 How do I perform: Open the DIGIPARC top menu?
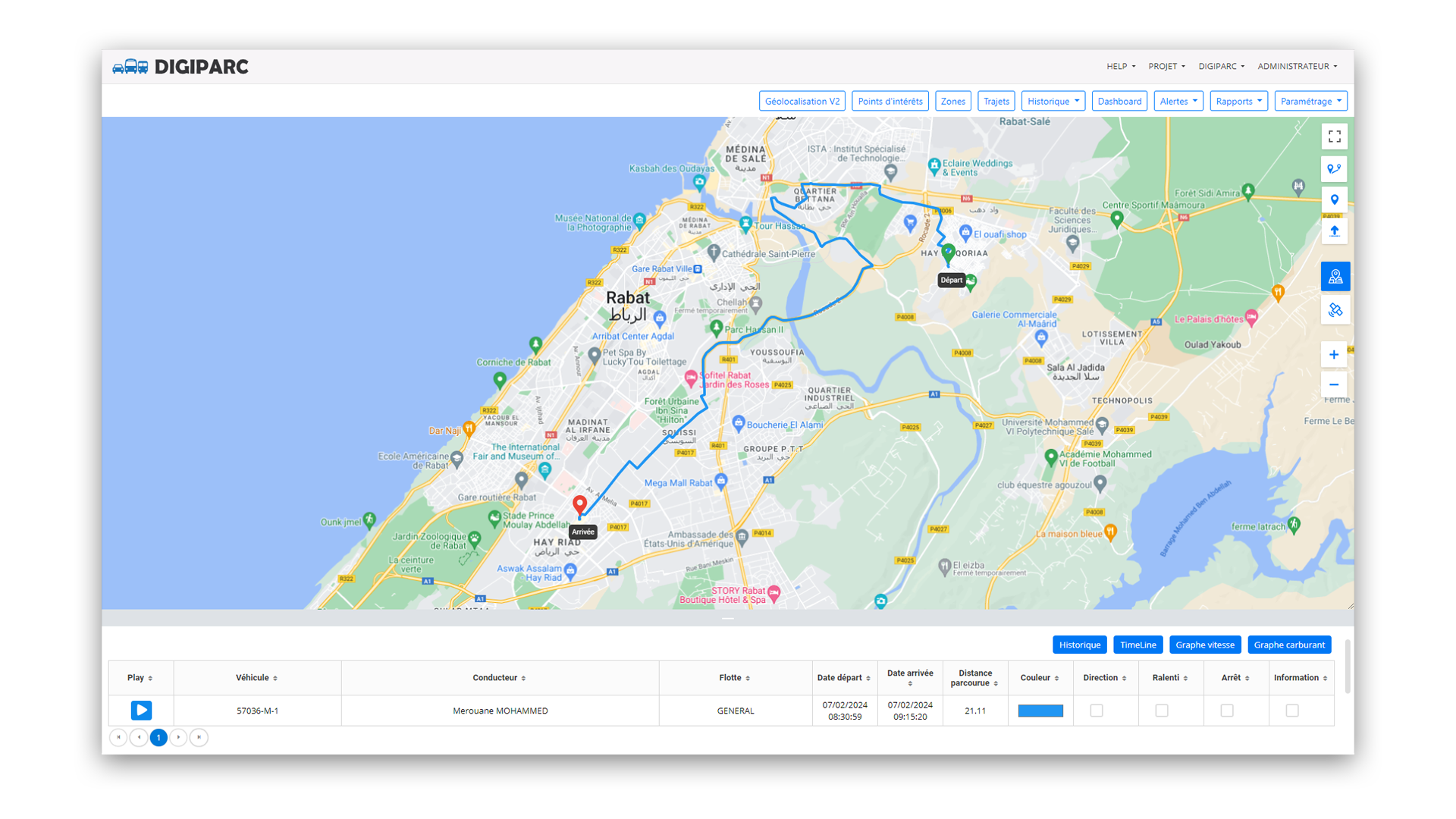(x=1221, y=67)
